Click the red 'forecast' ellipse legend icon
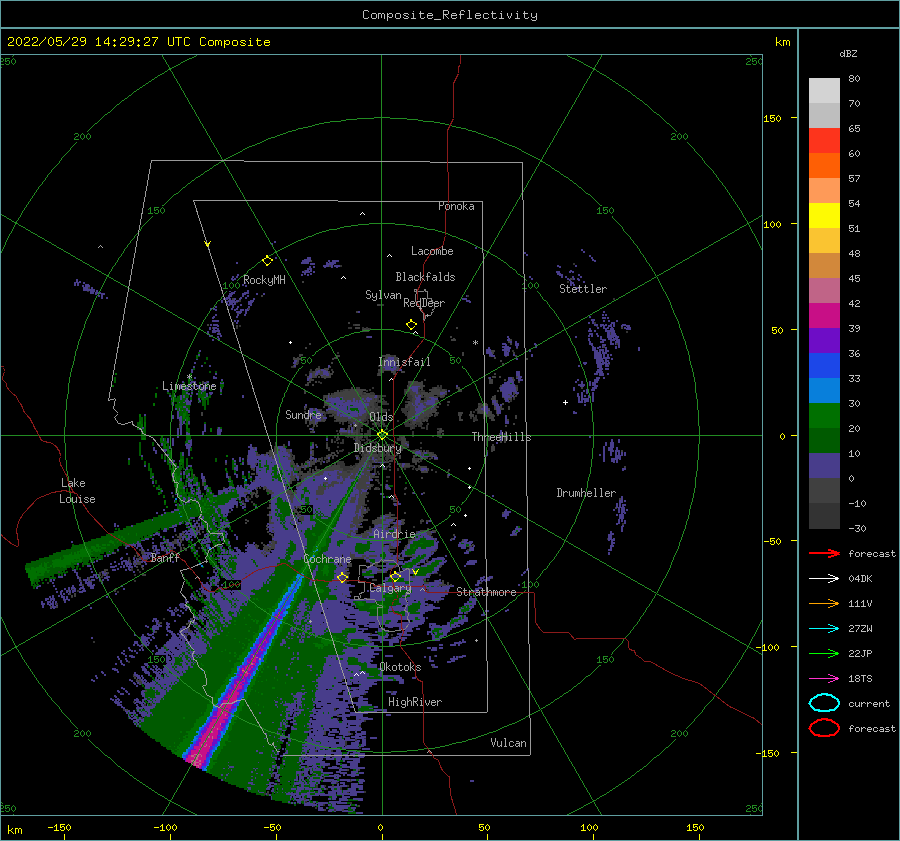The height and width of the screenshot is (841, 900). [824, 728]
